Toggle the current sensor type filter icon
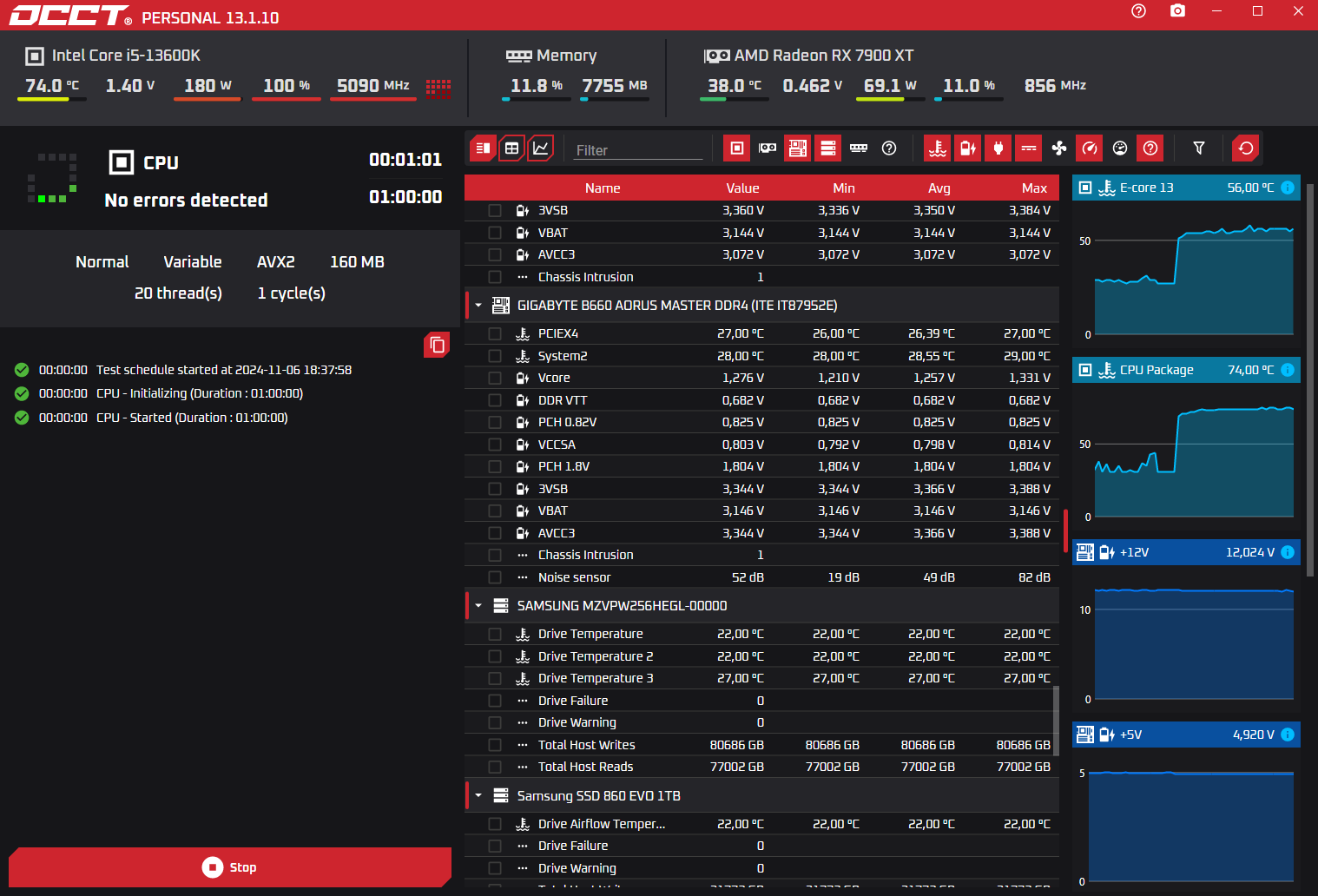Viewport: 1318px width, 896px height. point(1029,148)
